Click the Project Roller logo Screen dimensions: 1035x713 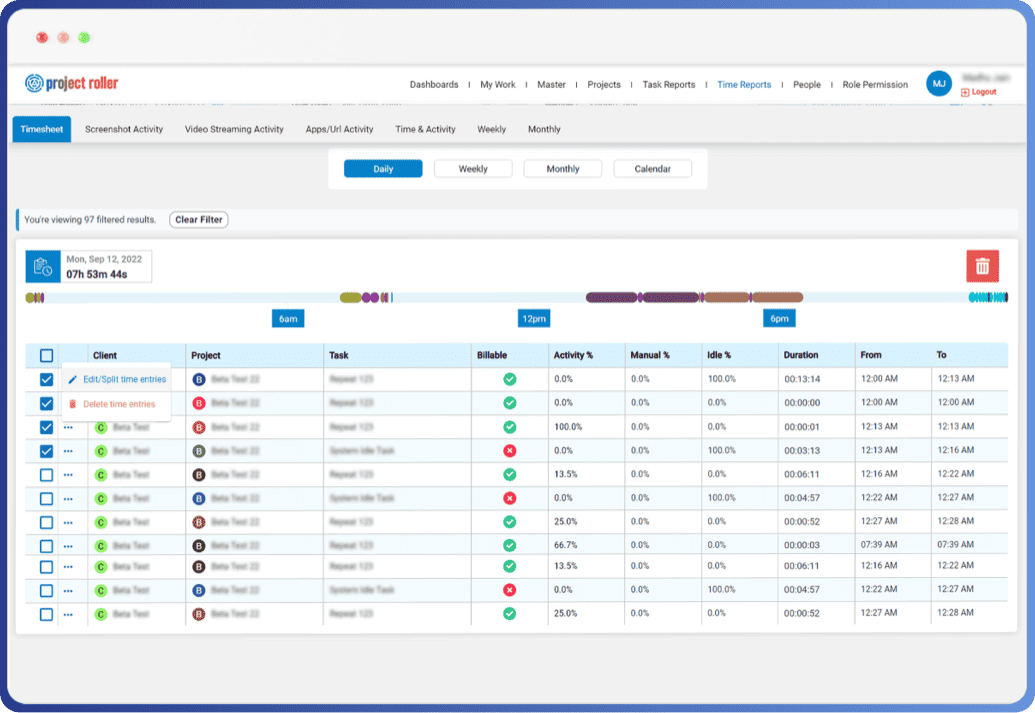point(71,83)
